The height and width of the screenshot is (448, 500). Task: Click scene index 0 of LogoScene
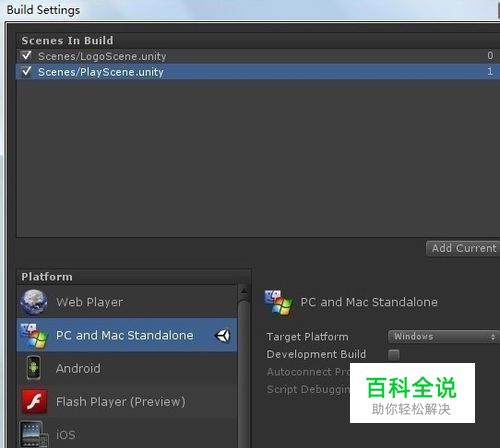pyautogui.click(x=490, y=55)
